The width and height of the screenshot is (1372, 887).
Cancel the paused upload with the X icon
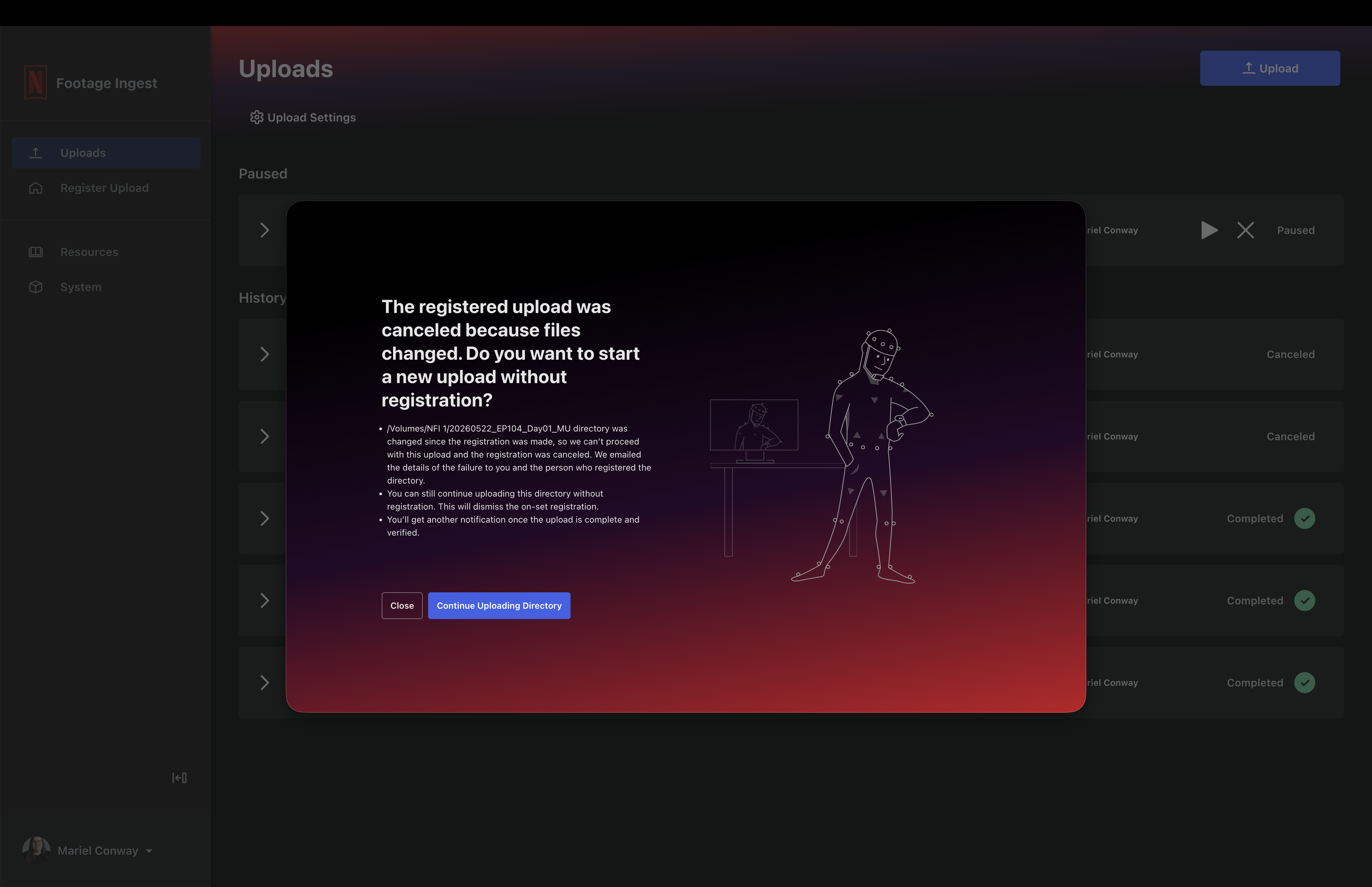point(1245,230)
